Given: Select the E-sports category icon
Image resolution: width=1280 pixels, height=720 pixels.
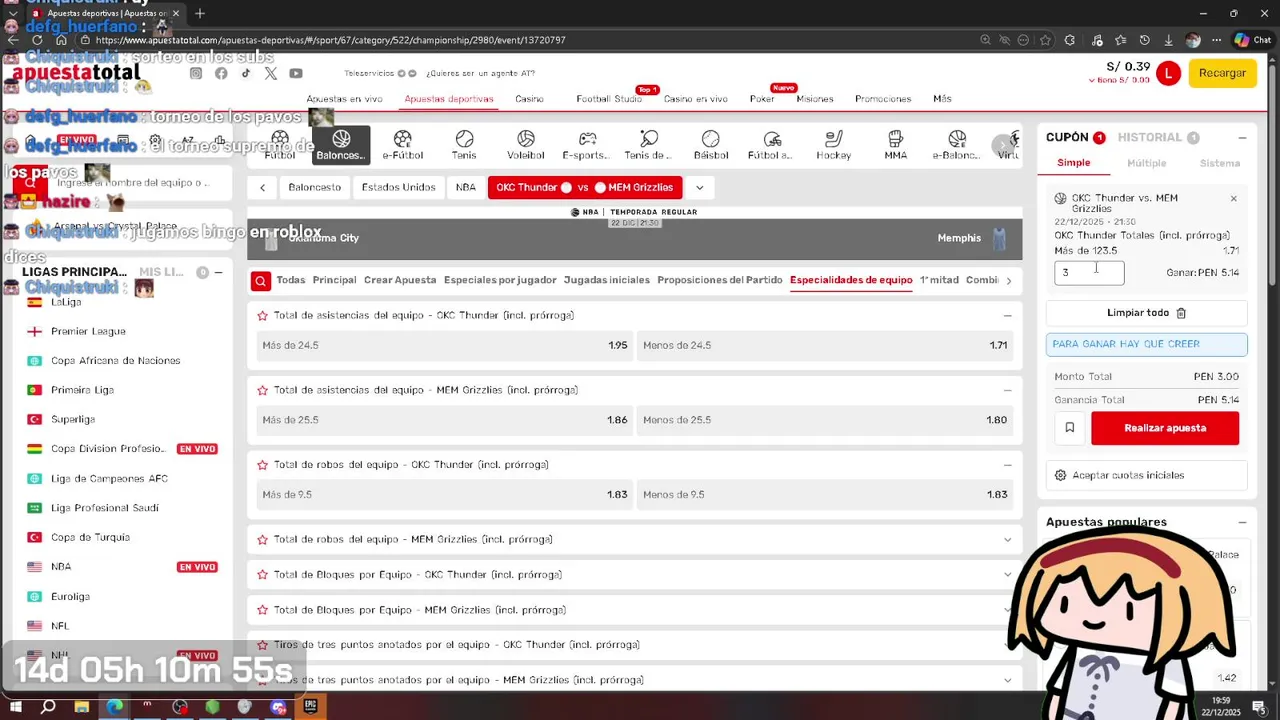Looking at the screenshot, I should [x=587, y=145].
